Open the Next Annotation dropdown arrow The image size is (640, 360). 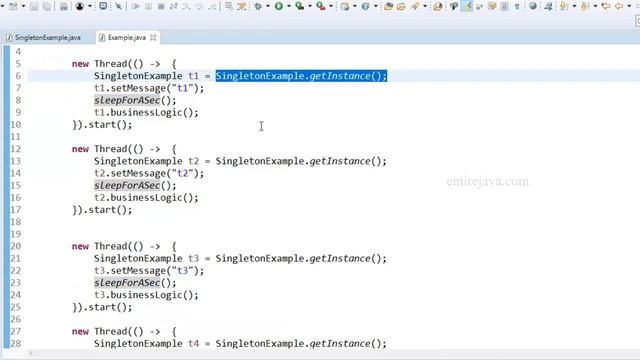[x=574, y=6]
